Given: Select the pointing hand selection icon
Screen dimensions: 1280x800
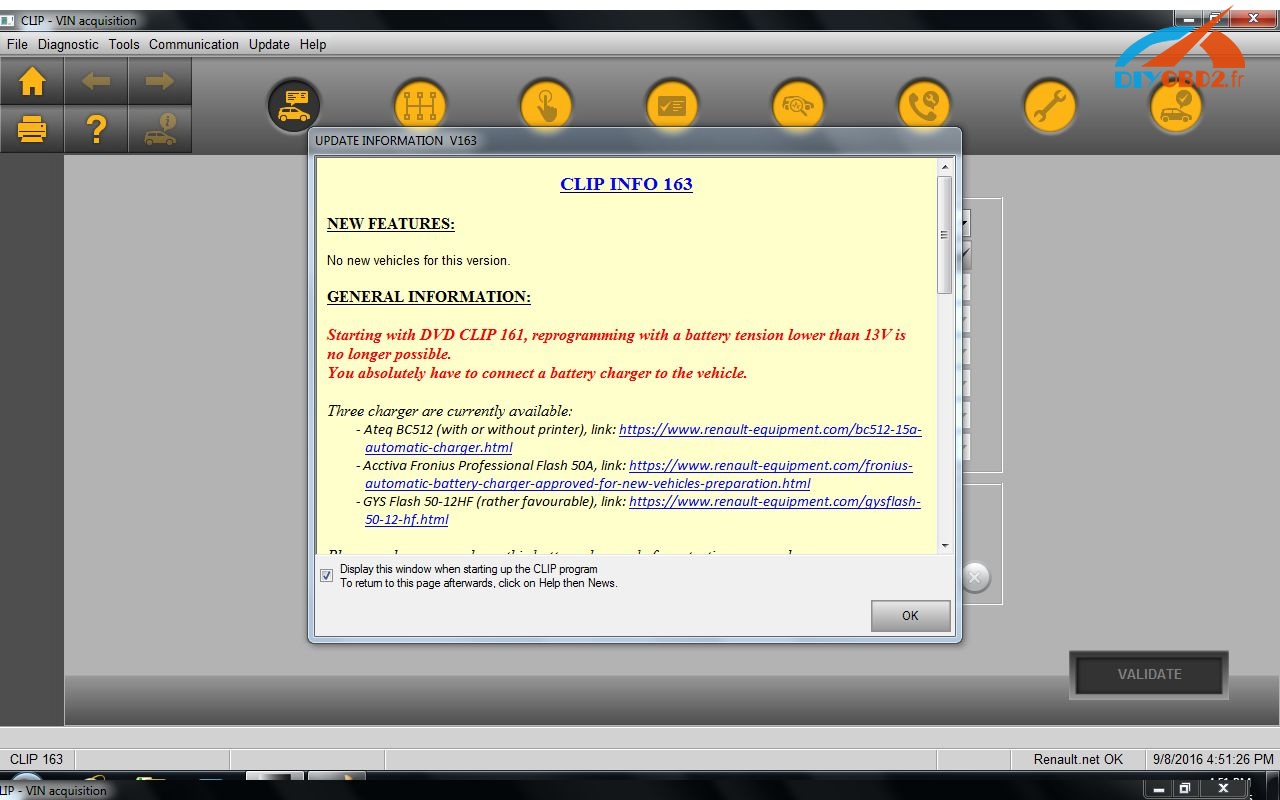Looking at the screenshot, I should pyautogui.click(x=545, y=104).
